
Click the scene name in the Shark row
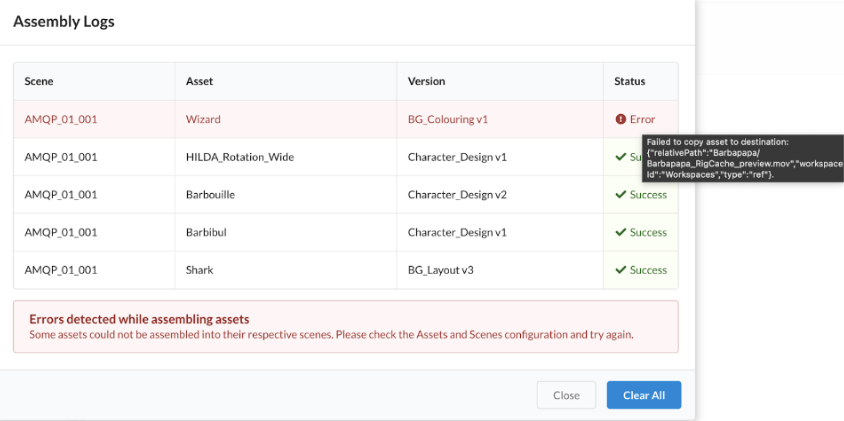(61, 270)
